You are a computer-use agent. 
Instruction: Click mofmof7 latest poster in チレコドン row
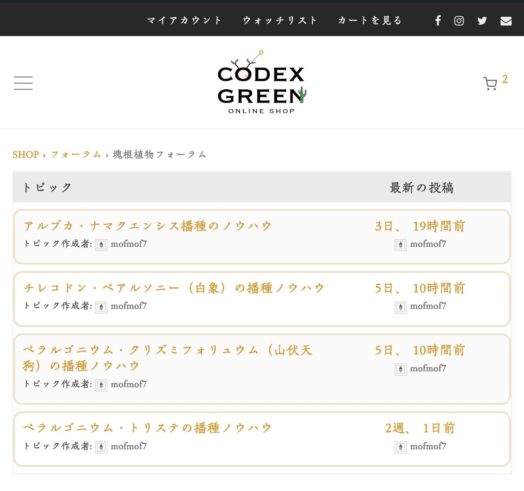428,306
